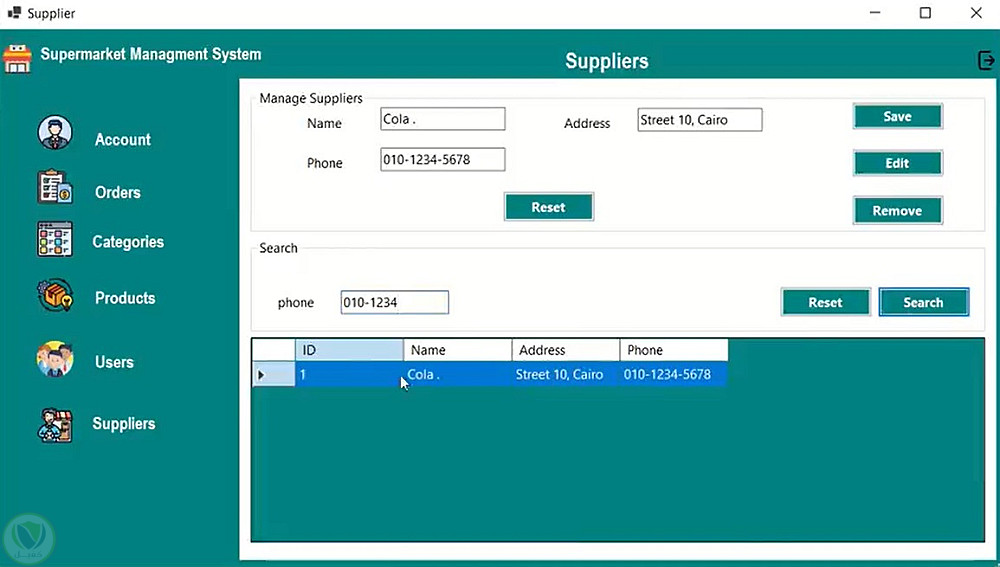This screenshot has width=1000, height=567.
Task: Click the ID cell showing 1
Action: point(349,374)
